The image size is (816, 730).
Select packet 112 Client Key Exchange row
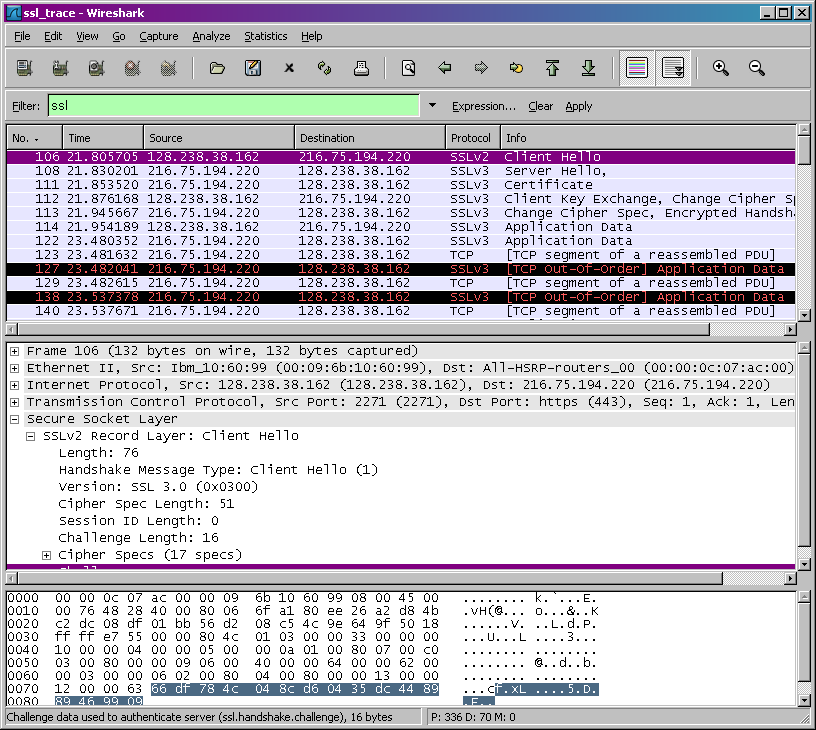click(x=401, y=199)
